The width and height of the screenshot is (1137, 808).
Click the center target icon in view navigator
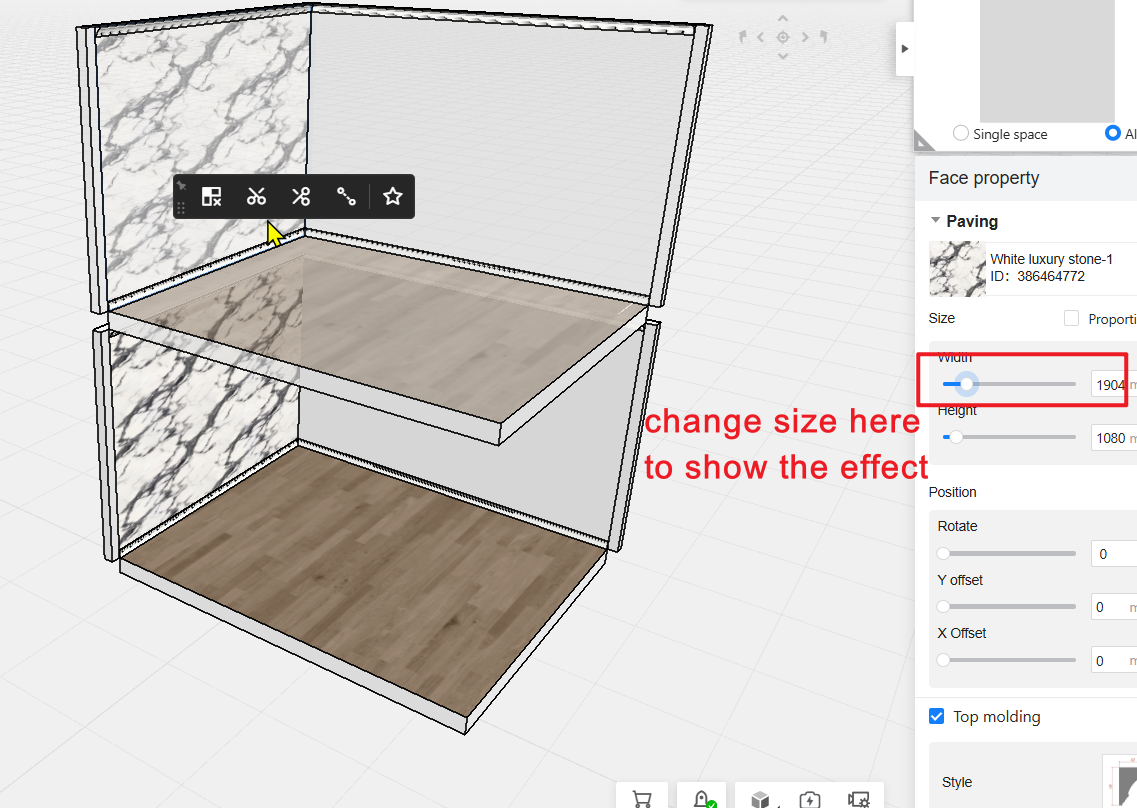click(x=783, y=37)
